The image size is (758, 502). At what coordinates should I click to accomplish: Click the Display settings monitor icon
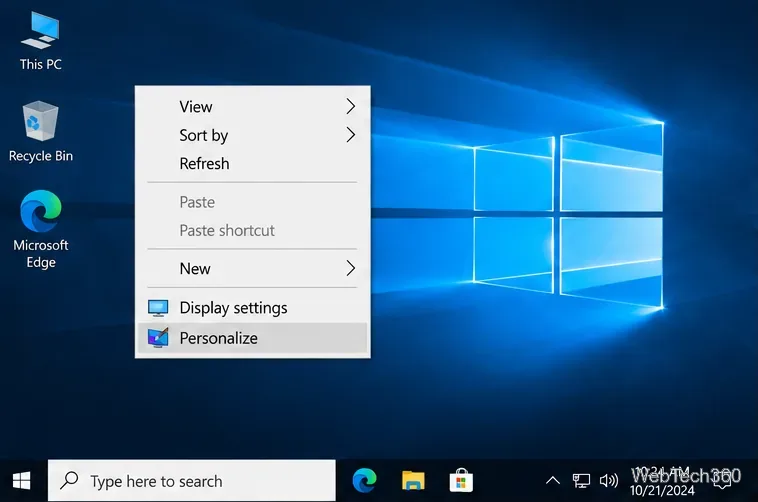pyautogui.click(x=158, y=308)
